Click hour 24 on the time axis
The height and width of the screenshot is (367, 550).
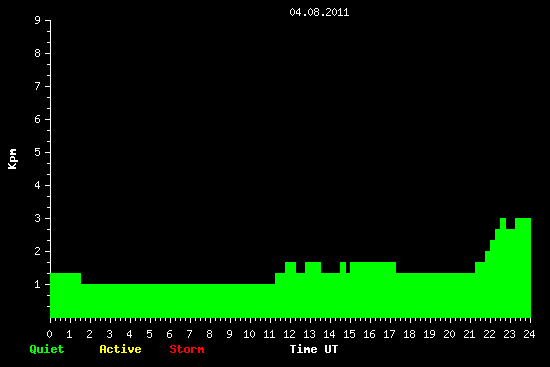[529, 334]
